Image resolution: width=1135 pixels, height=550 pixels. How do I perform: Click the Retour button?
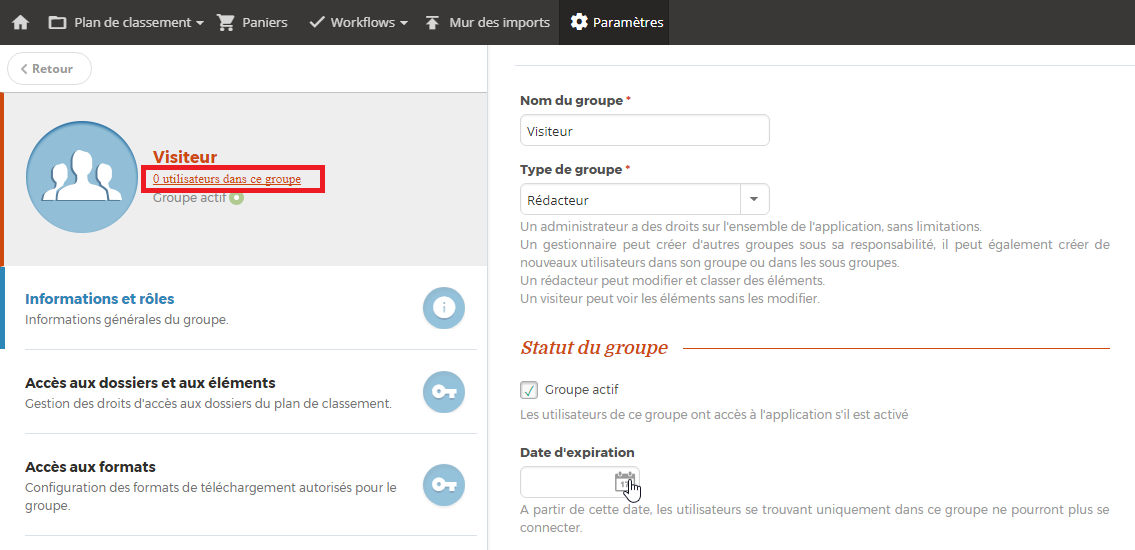pyautogui.click(x=49, y=69)
